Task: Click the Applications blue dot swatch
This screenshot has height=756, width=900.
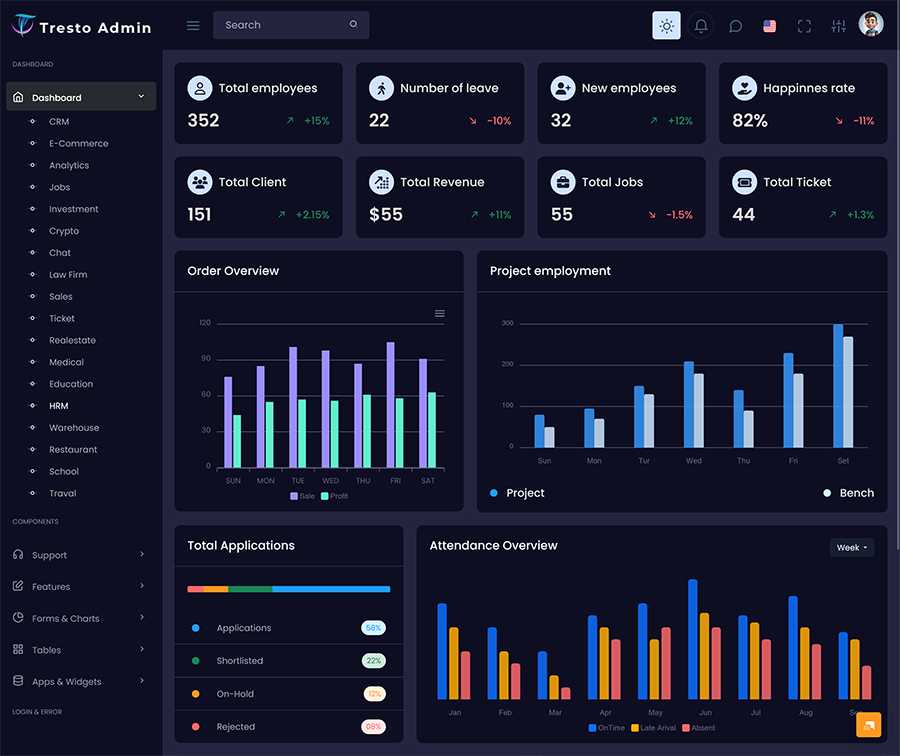Action: click(196, 628)
